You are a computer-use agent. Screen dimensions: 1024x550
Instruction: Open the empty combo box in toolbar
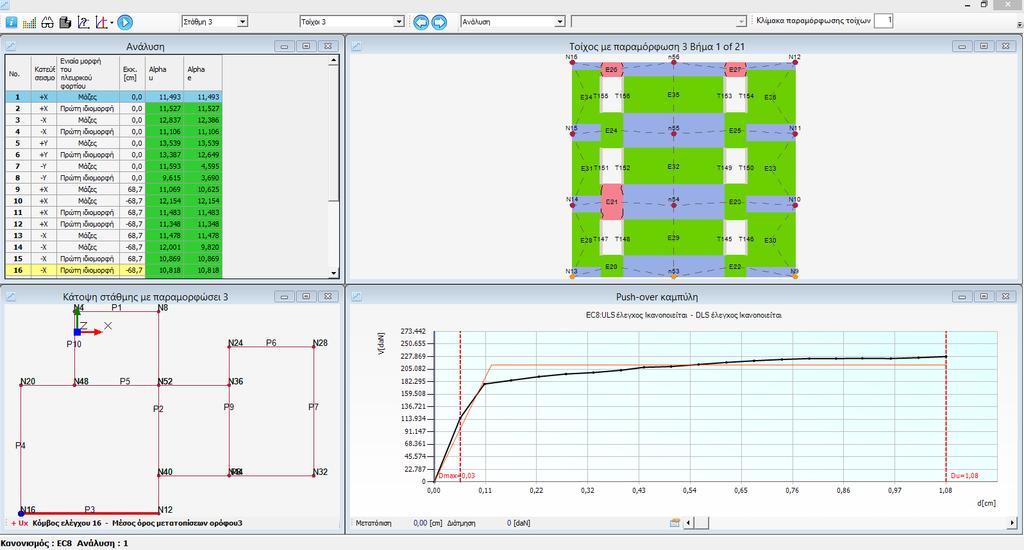(x=658, y=22)
